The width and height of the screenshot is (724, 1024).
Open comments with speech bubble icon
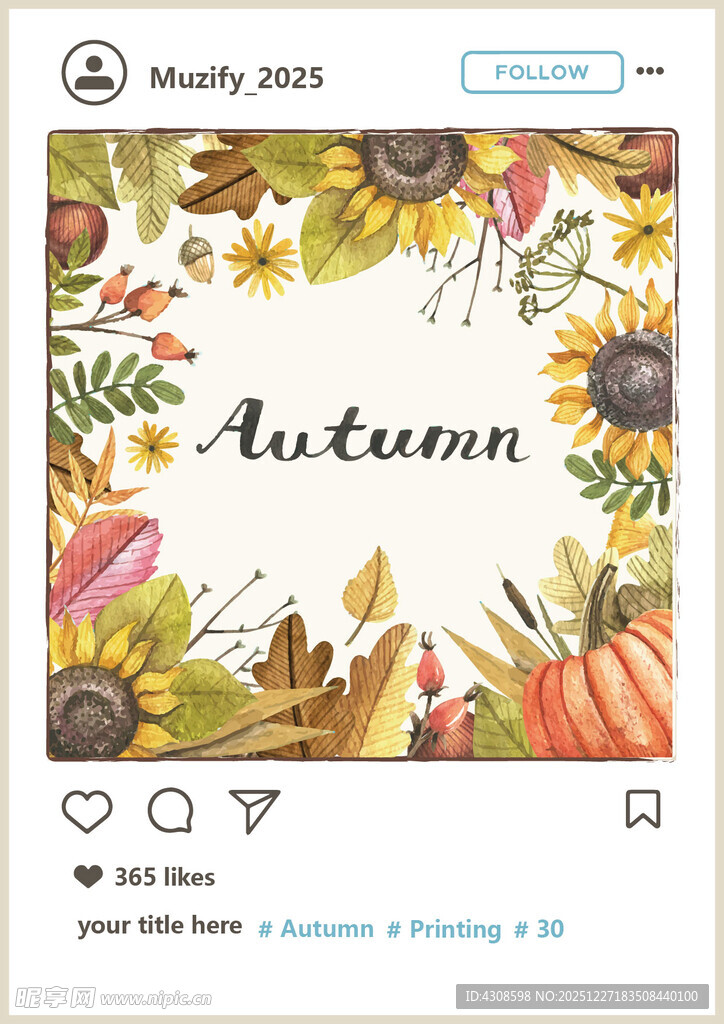click(171, 810)
